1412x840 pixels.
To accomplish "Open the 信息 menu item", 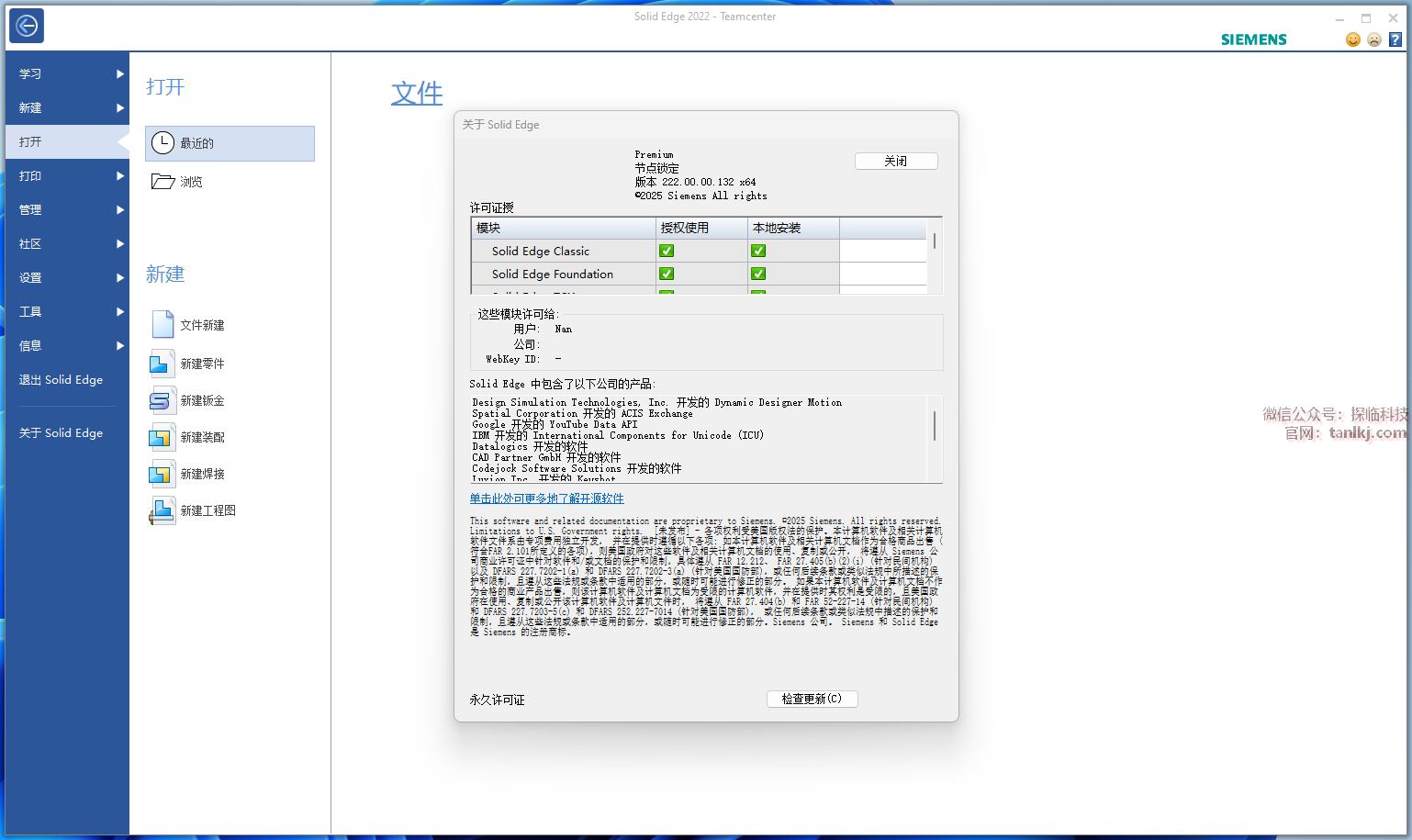I will 67,345.
